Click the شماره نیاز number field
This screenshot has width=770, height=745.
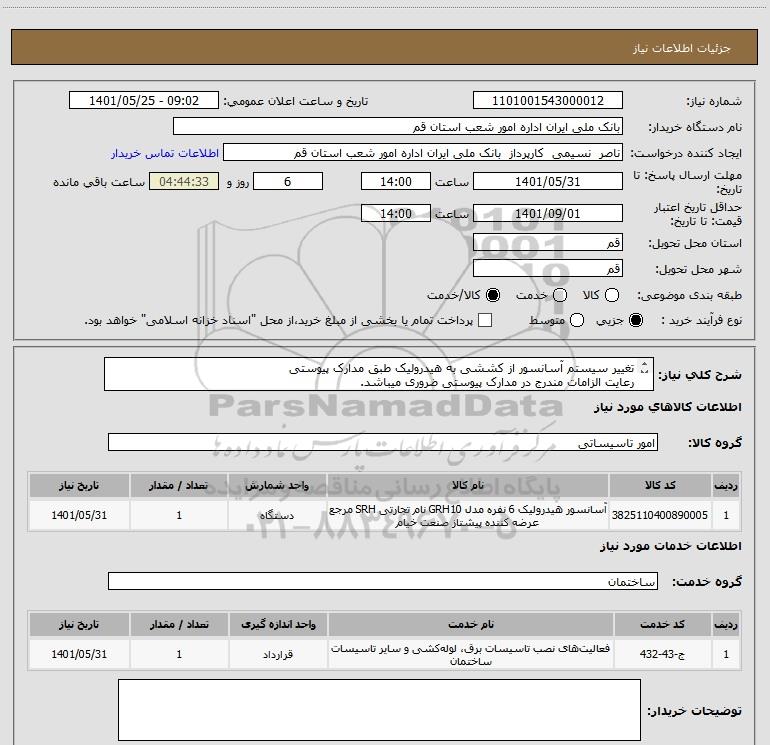click(548, 100)
